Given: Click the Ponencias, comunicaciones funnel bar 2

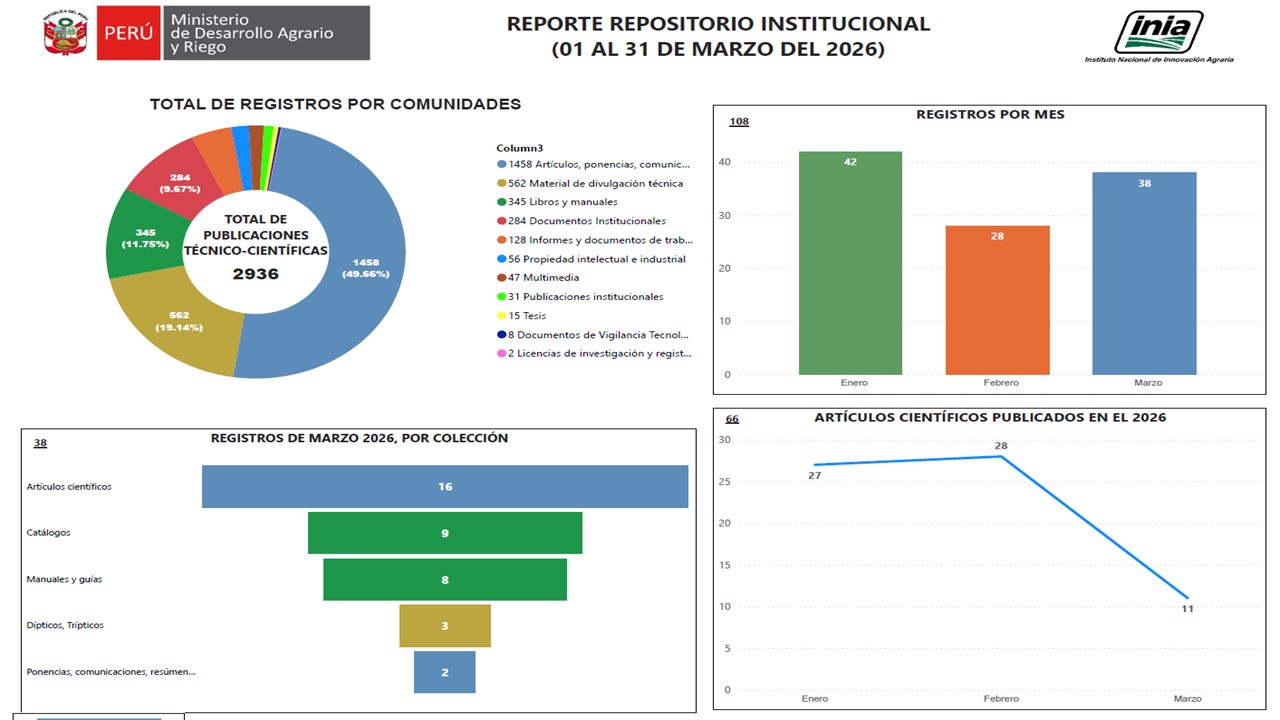Looking at the screenshot, I should click(x=445, y=672).
